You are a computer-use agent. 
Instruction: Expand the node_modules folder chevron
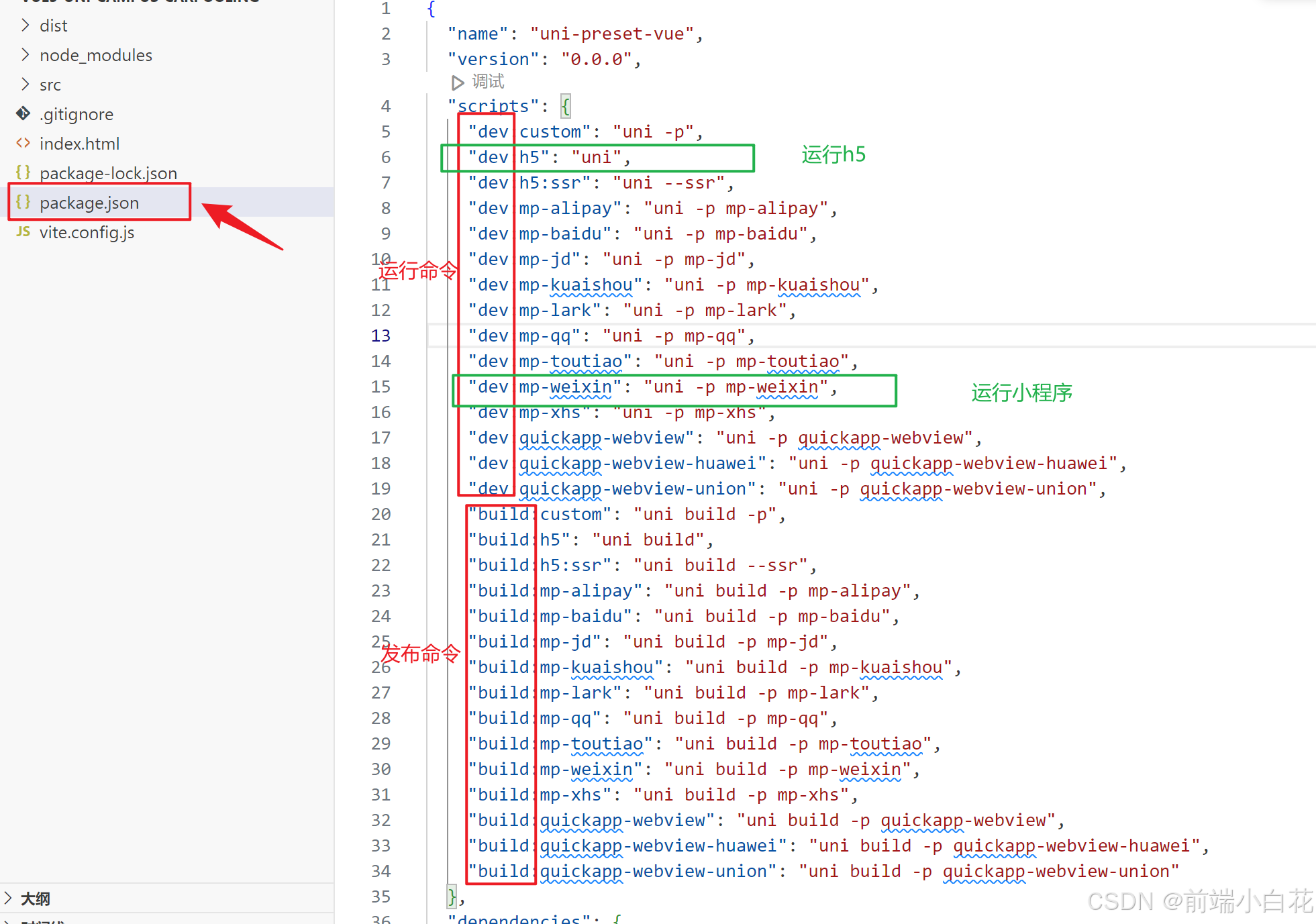coord(26,54)
